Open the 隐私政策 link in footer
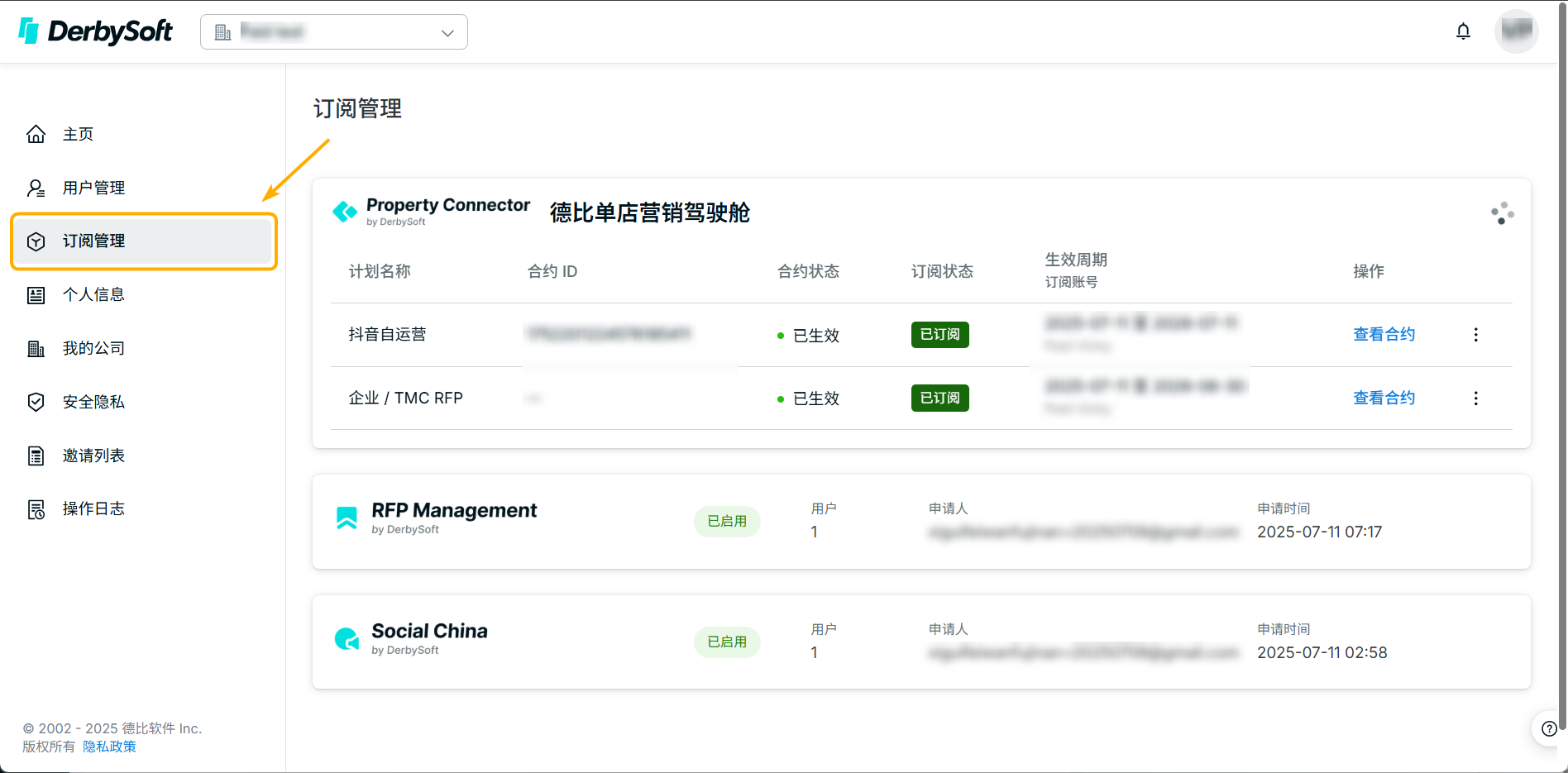This screenshot has width=1568, height=773. [109, 747]
